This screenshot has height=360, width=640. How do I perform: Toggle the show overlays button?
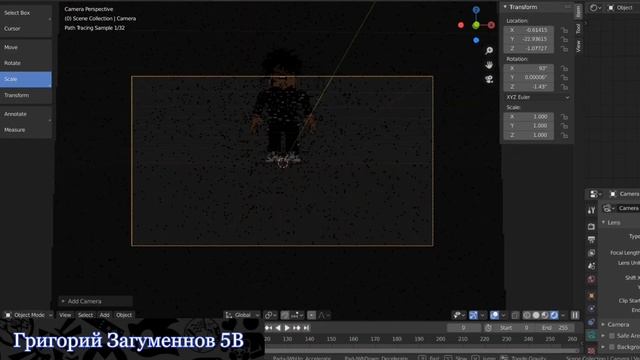(x=495, y=315)
